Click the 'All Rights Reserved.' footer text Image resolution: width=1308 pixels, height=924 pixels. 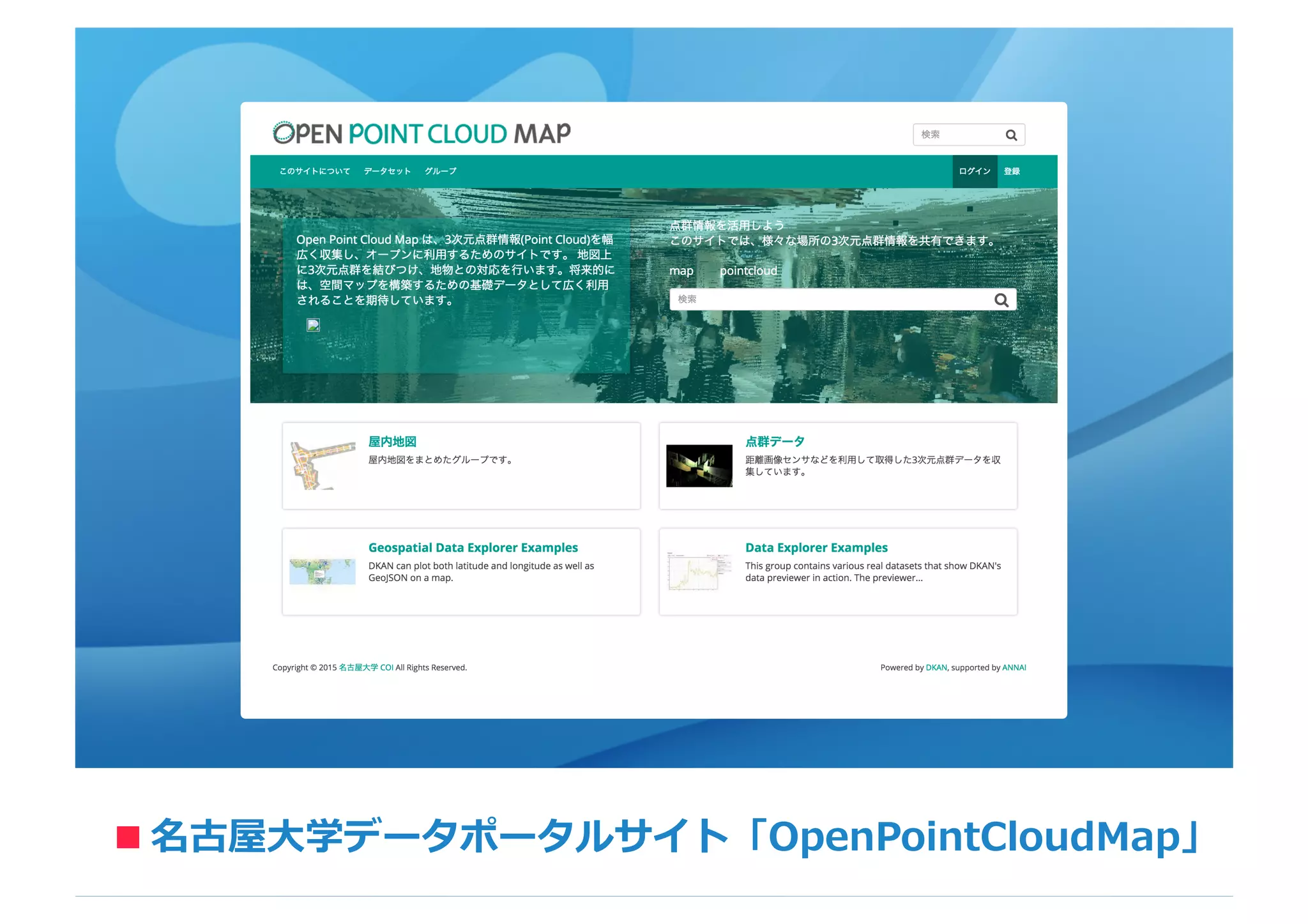(431, 667)
